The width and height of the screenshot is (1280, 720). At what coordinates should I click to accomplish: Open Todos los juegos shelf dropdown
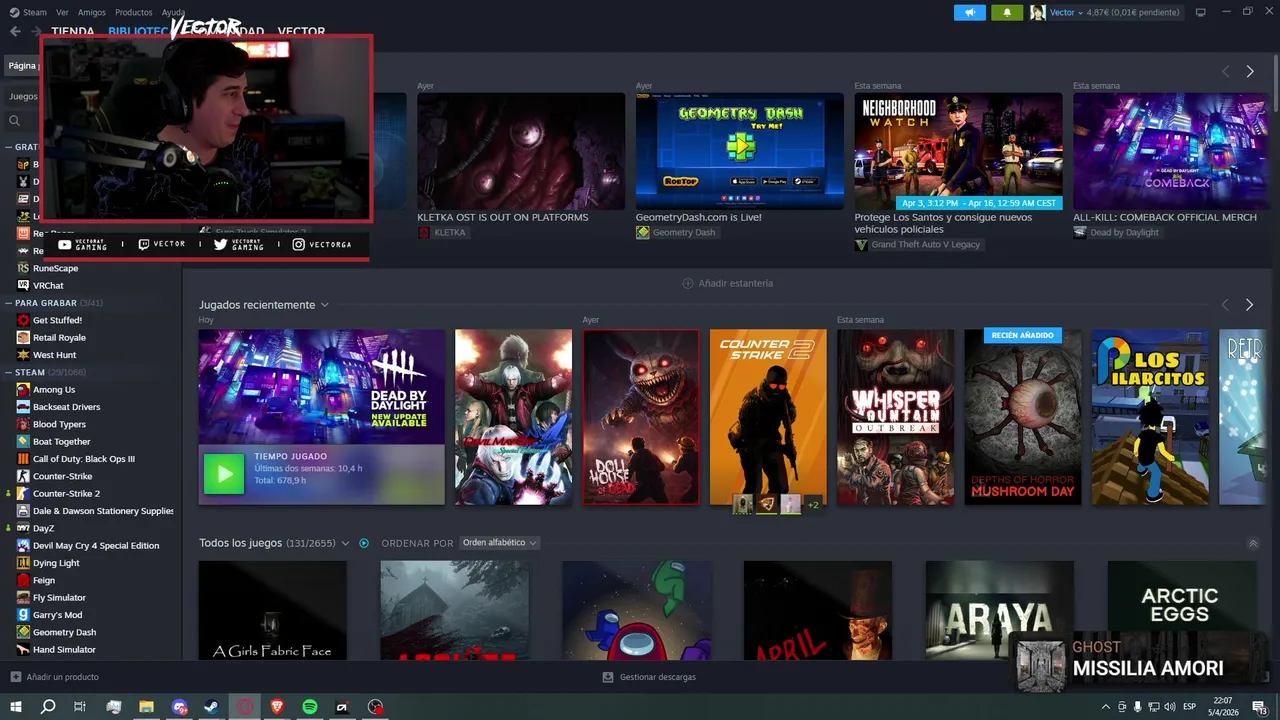click(345, 543)
